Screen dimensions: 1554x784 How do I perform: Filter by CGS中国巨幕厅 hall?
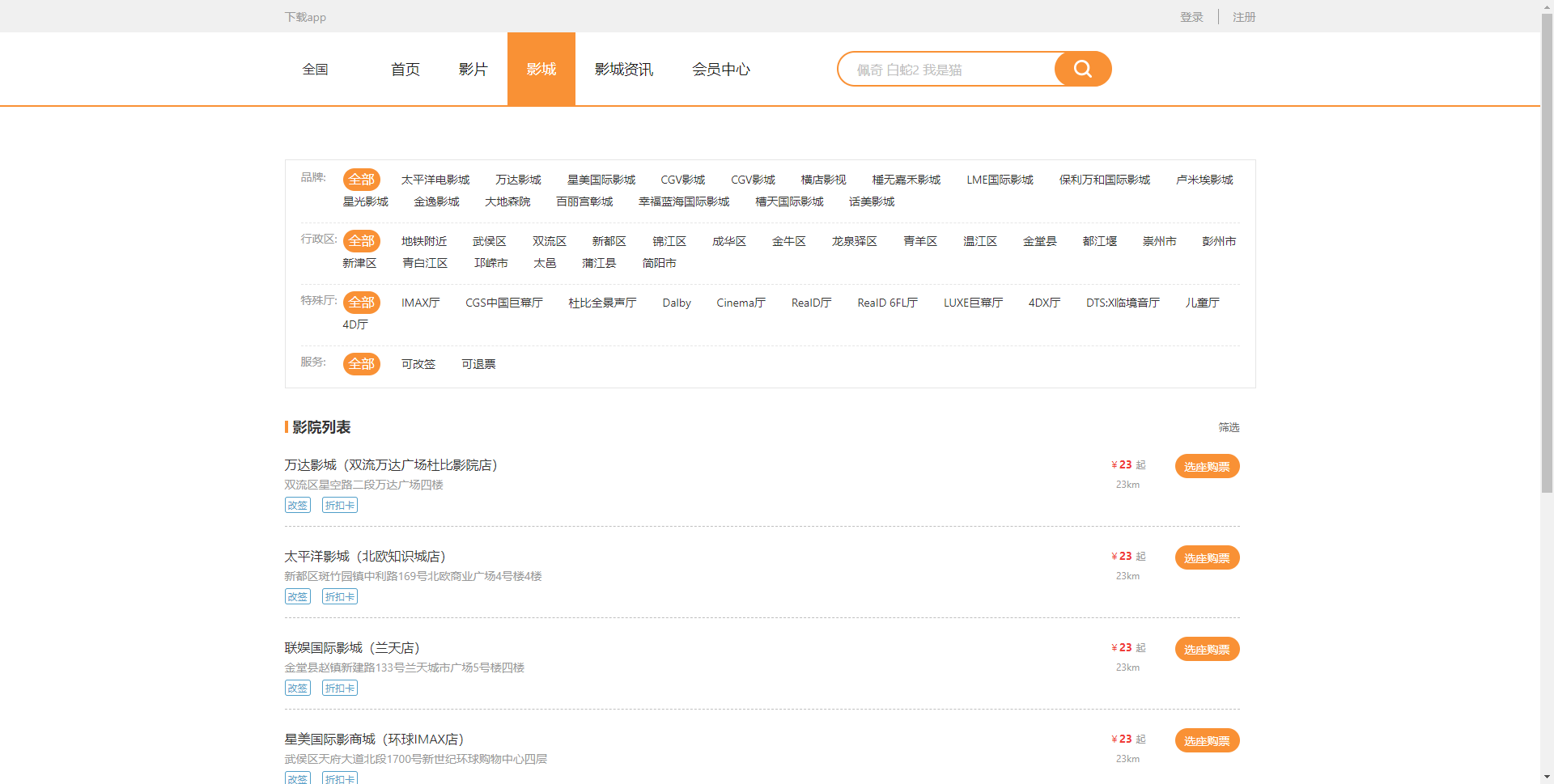(503, 303)
